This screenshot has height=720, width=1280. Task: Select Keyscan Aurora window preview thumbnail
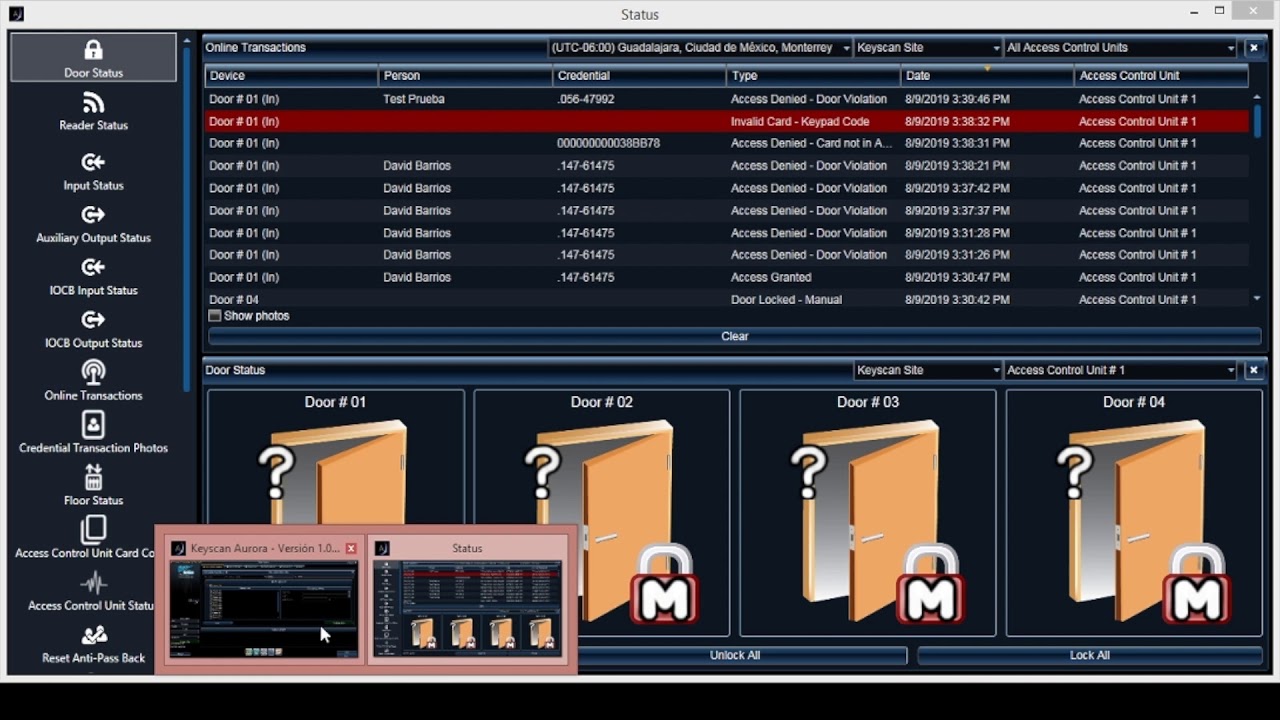pos(263,609)
